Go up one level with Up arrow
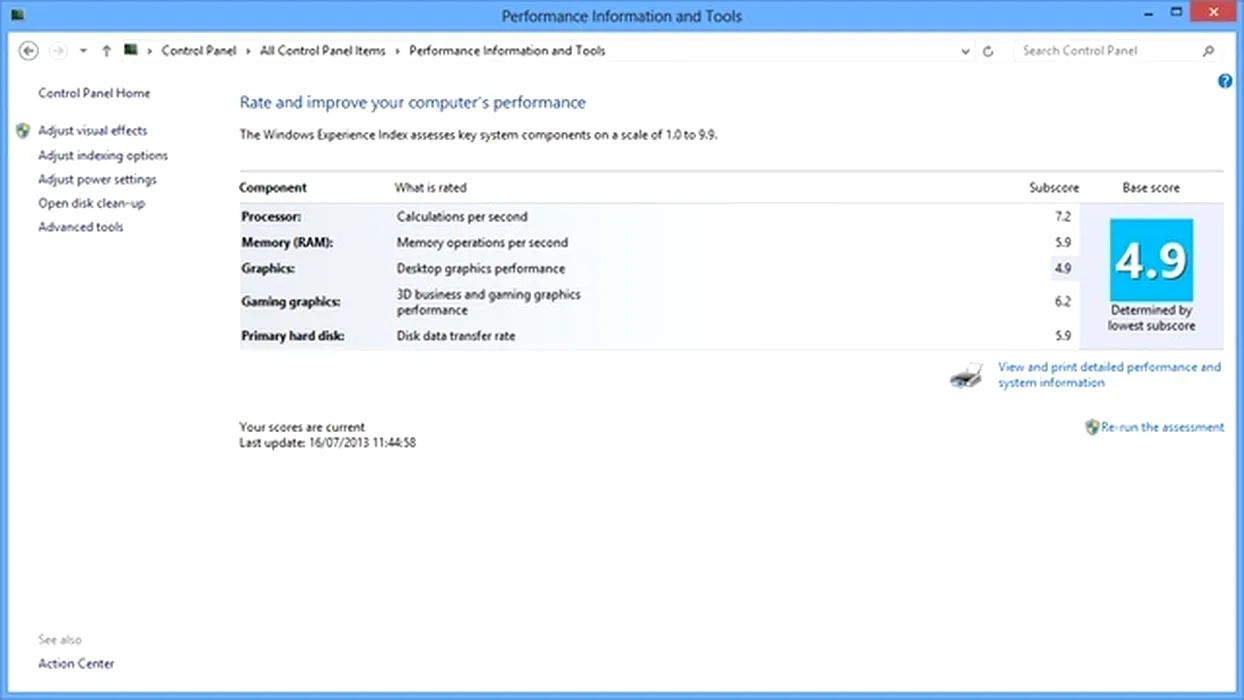The width and height of the screenshot is (1244, 700). coord(106,51)
